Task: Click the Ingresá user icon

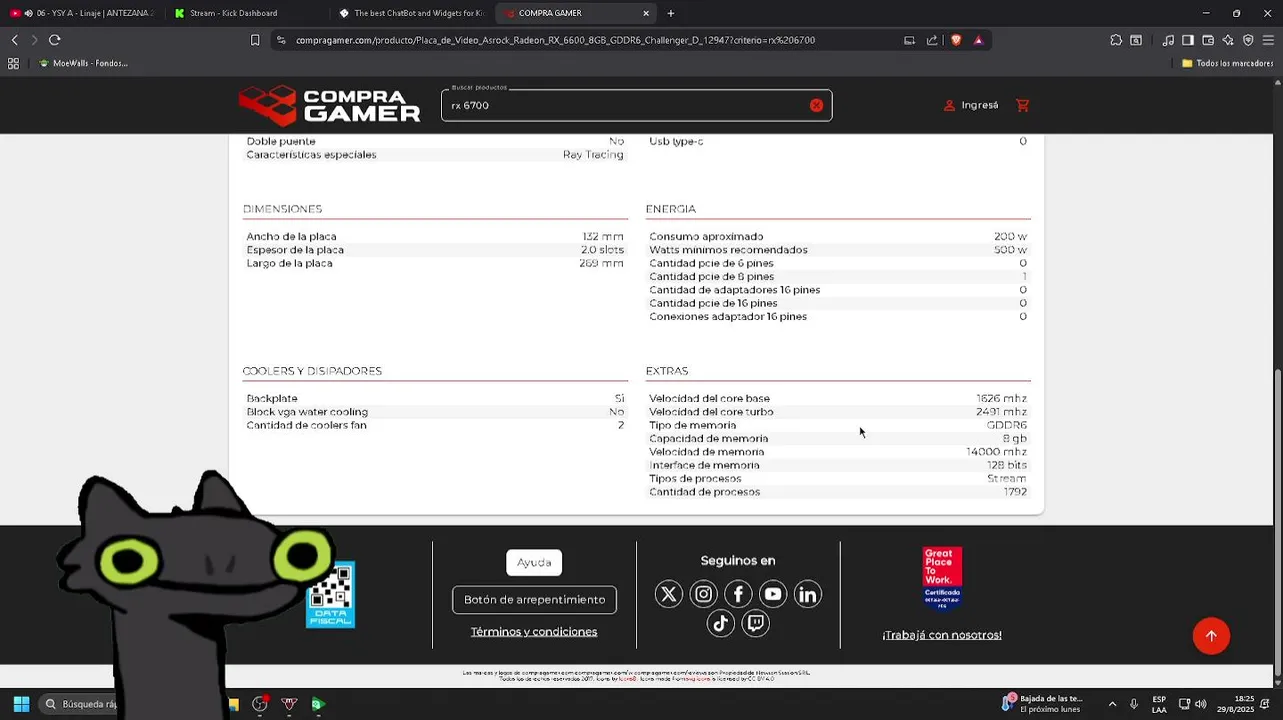Action: point(949,105)
